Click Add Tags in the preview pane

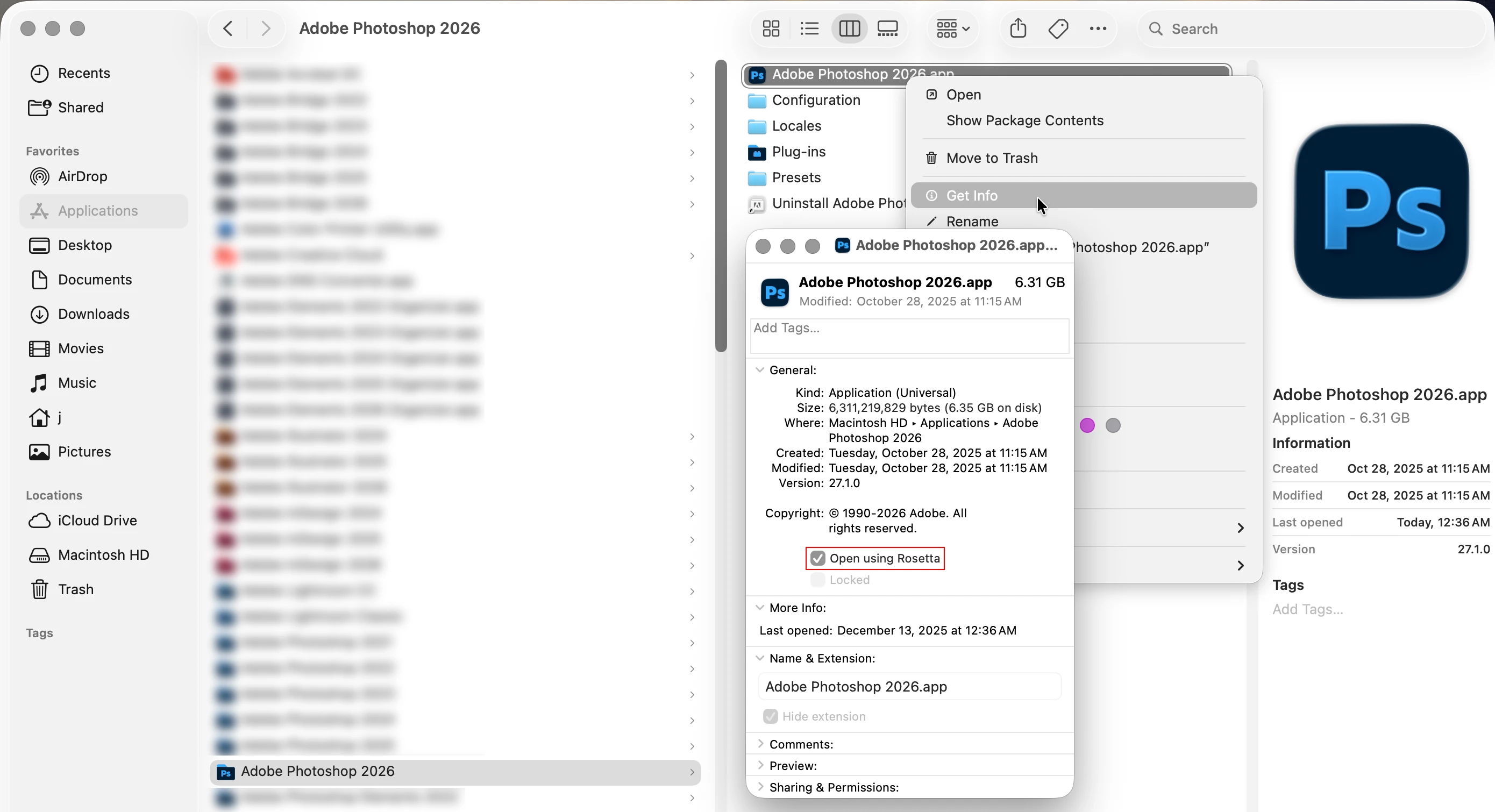click(1307, 609)
